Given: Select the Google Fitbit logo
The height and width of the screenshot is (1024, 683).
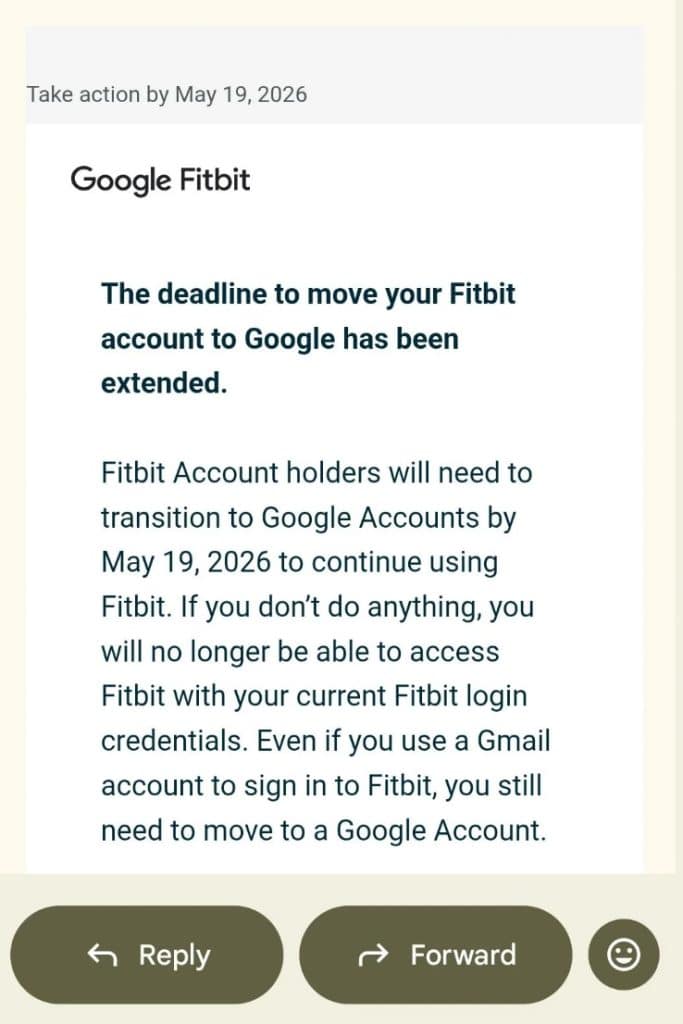Looking at the screenshot, I should [x=160, y=181].
